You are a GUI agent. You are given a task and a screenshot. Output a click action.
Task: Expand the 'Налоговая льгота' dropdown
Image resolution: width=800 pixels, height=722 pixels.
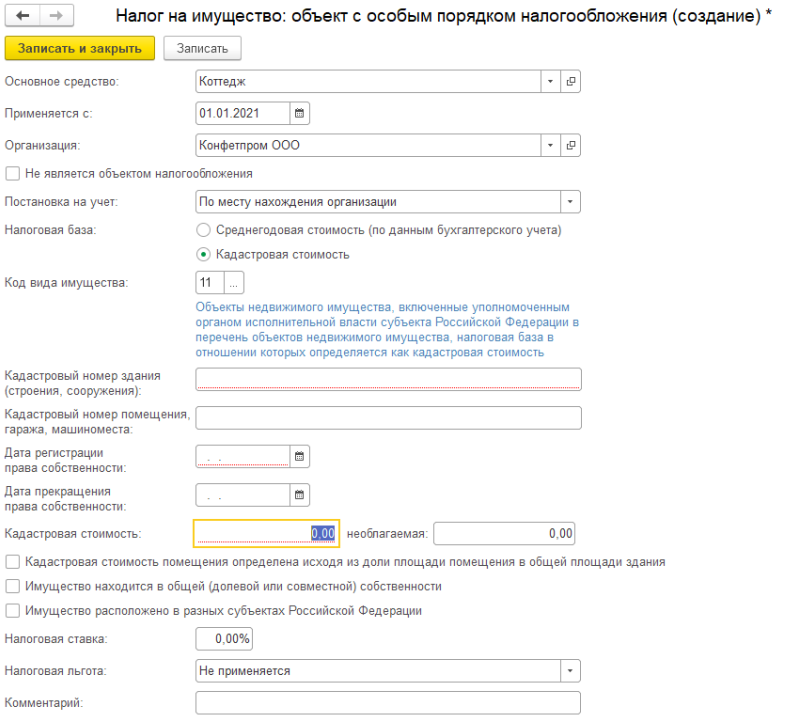[570, 671]
